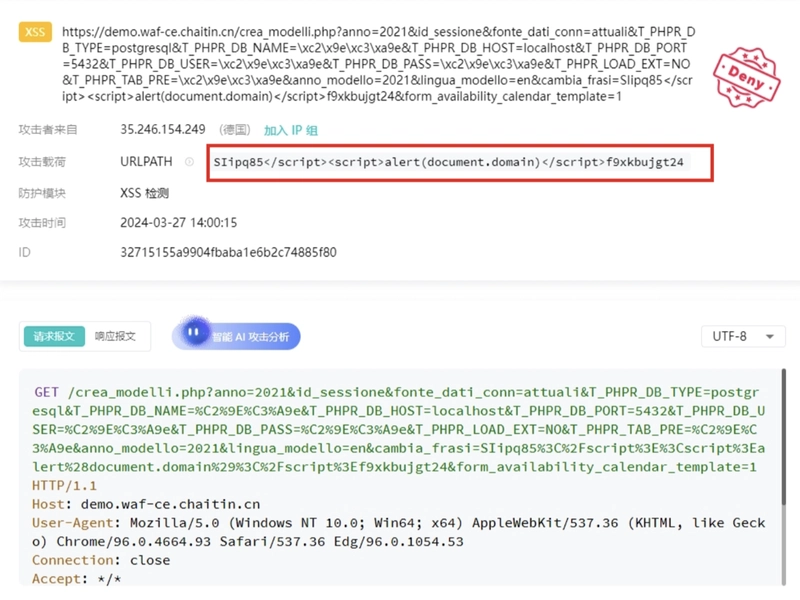
Task: Click the 攻击者来自 field label
Action: 48,130
